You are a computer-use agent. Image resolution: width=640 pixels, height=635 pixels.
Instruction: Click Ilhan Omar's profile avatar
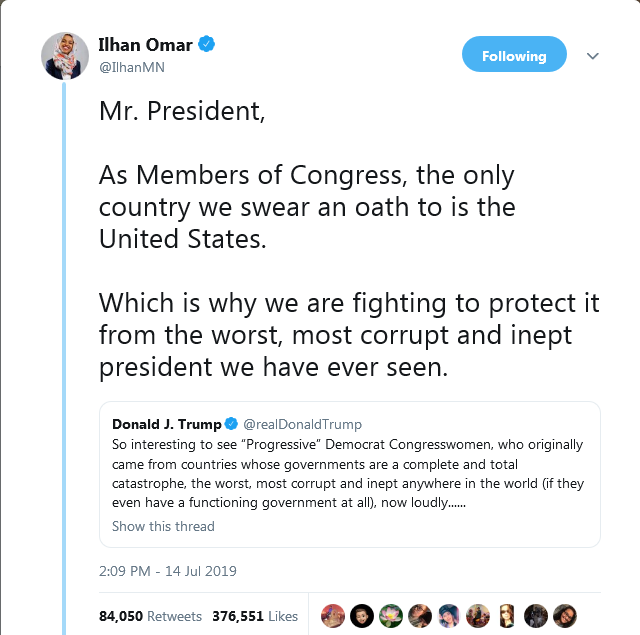click(65, 56)
